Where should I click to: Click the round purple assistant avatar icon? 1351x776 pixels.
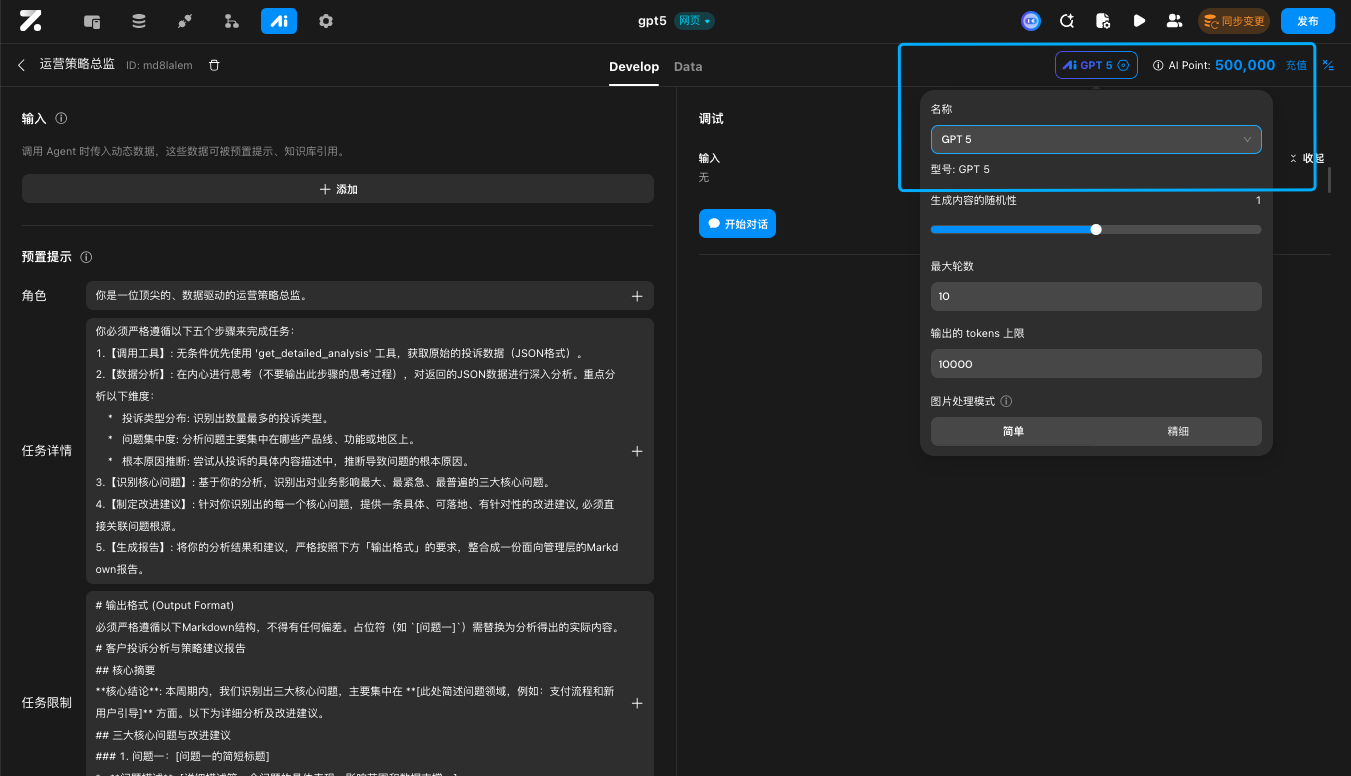(x=1031, y=21)
